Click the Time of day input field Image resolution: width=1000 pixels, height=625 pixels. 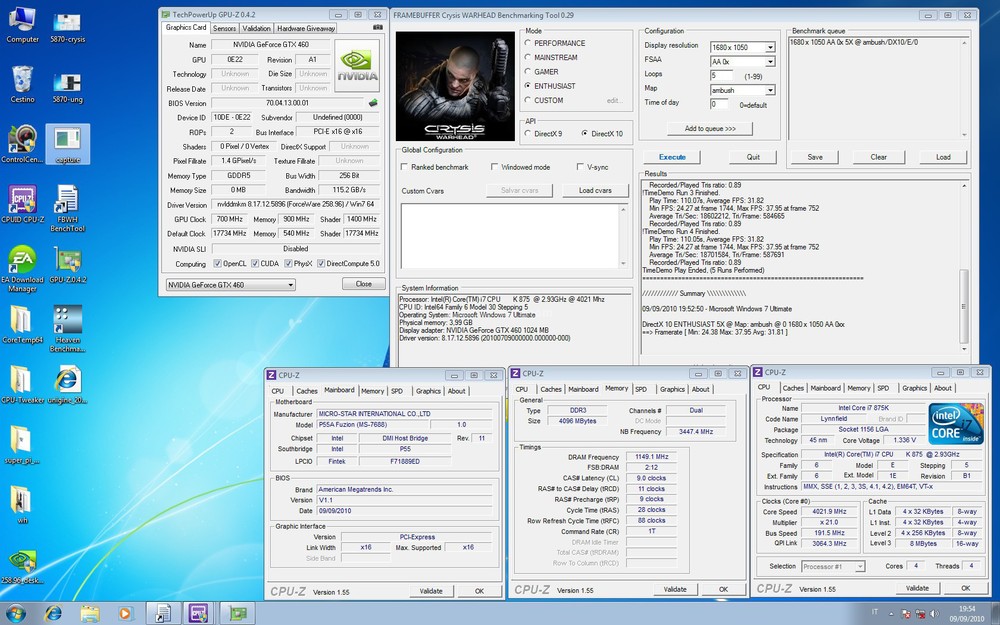point(720,104)
